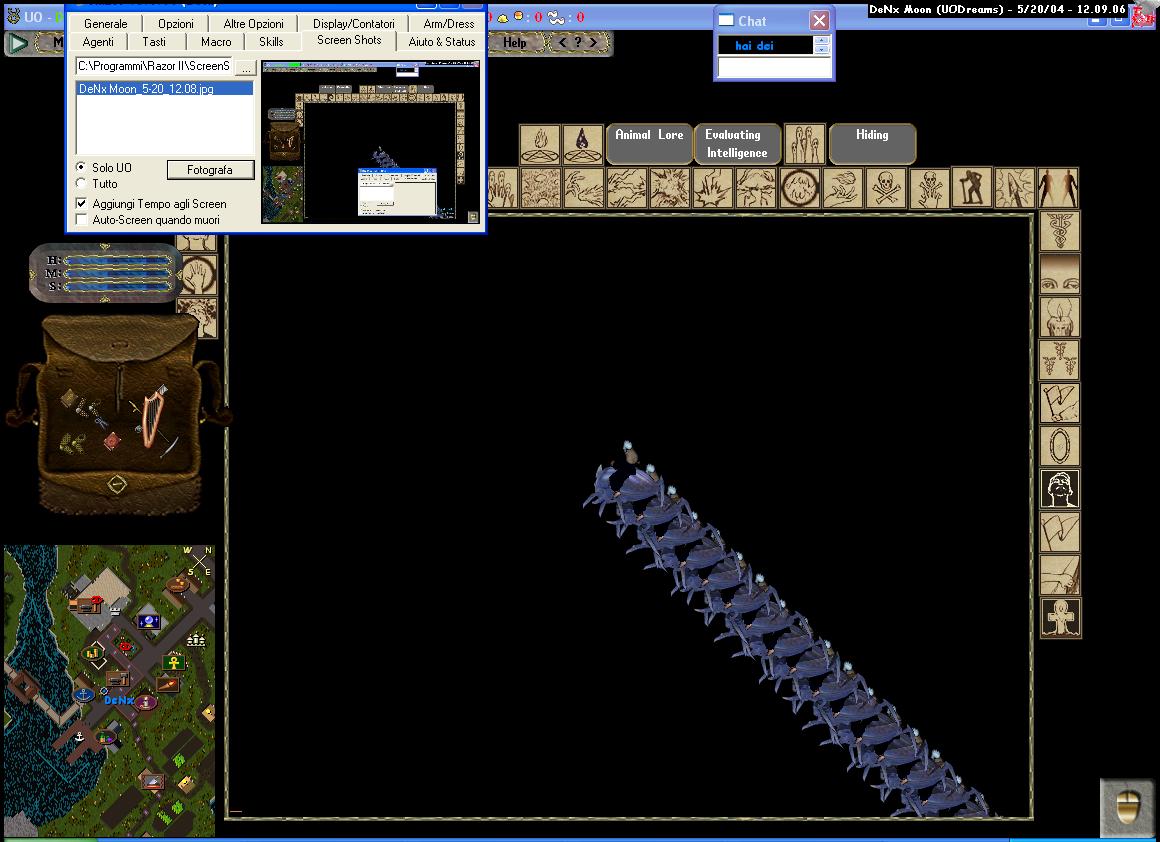Cast the skull and crossbones poison spell
The height and width of the screenshot is (842, 1160).
click(x=886, y=188)
